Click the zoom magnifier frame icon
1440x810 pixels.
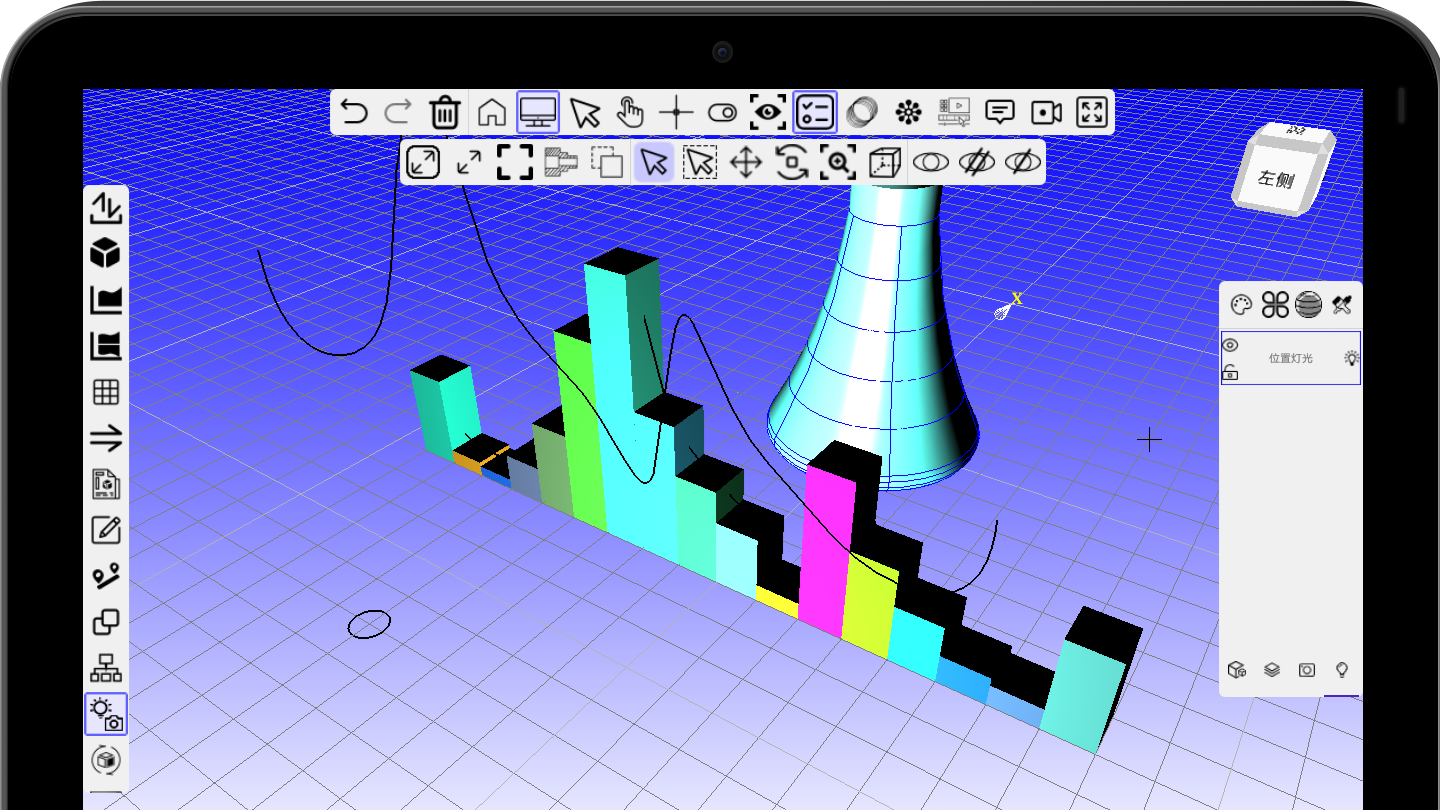(x=837, y=162)
